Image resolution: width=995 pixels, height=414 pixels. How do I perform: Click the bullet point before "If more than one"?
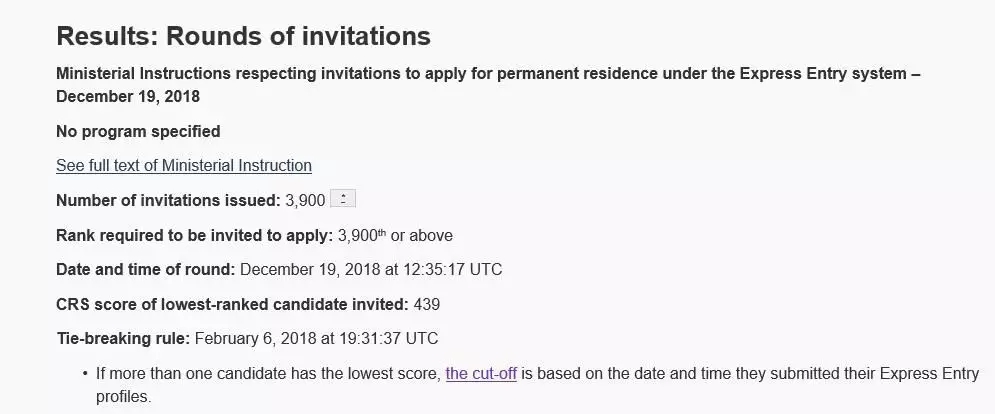pyautogui.click(x=84, y=375)
